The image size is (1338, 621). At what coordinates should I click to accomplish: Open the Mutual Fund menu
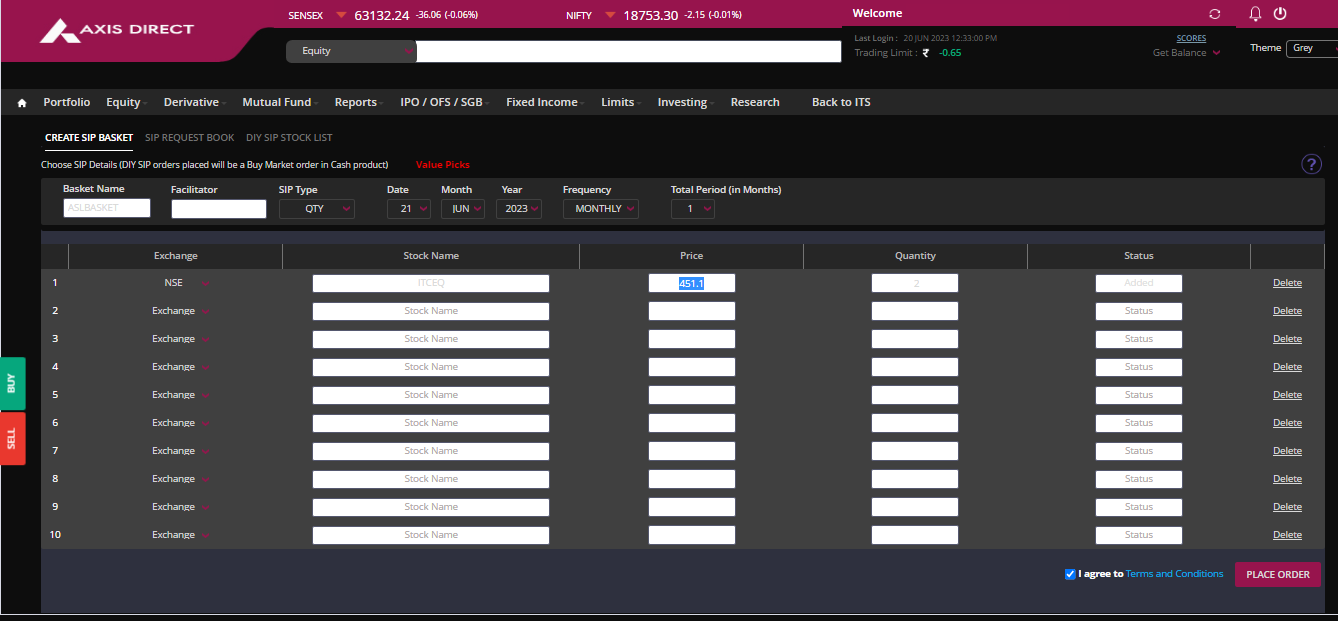[x=276, y=102]
